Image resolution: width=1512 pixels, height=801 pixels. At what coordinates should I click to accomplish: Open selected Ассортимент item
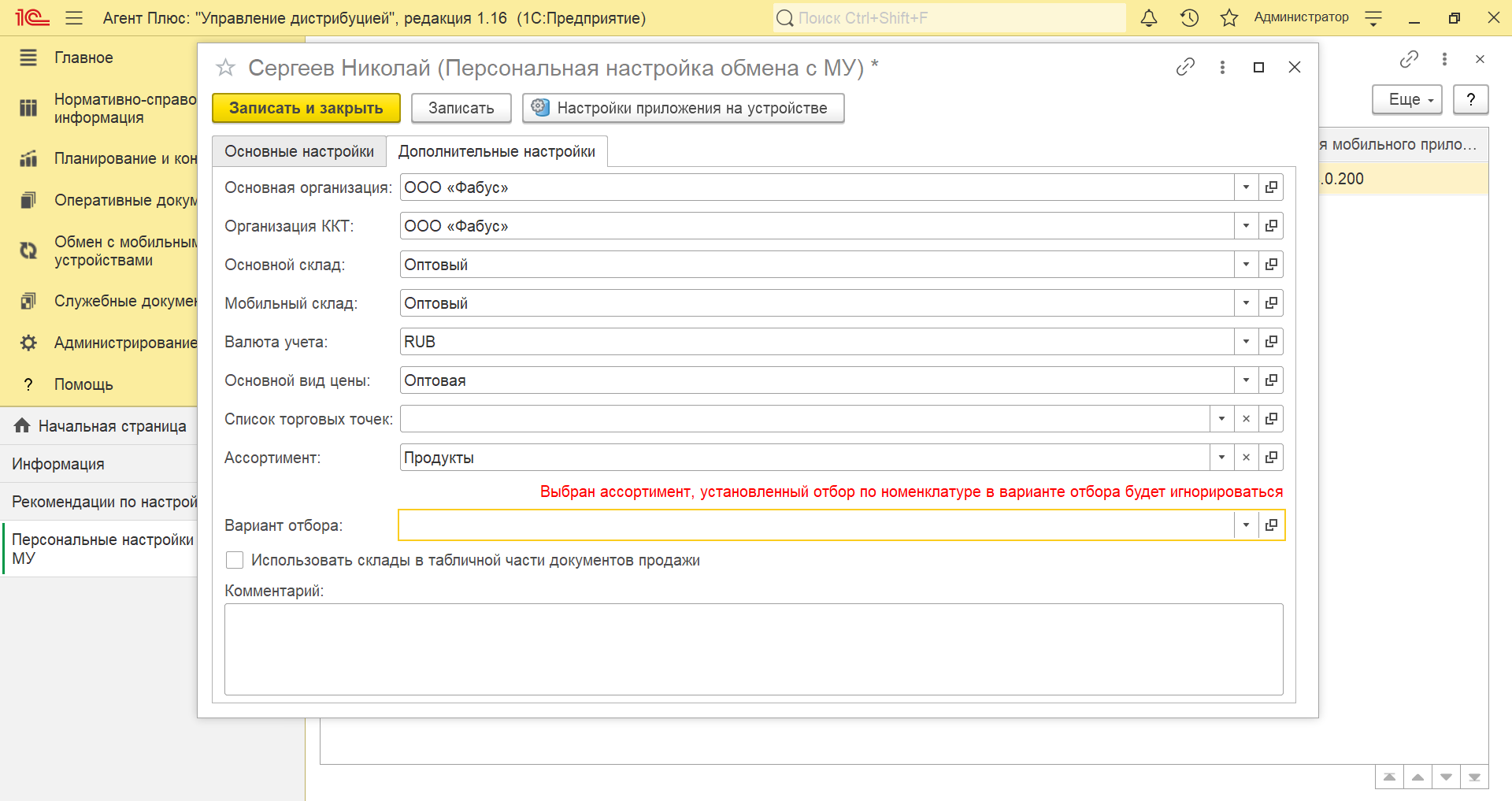click(1271, 458)
